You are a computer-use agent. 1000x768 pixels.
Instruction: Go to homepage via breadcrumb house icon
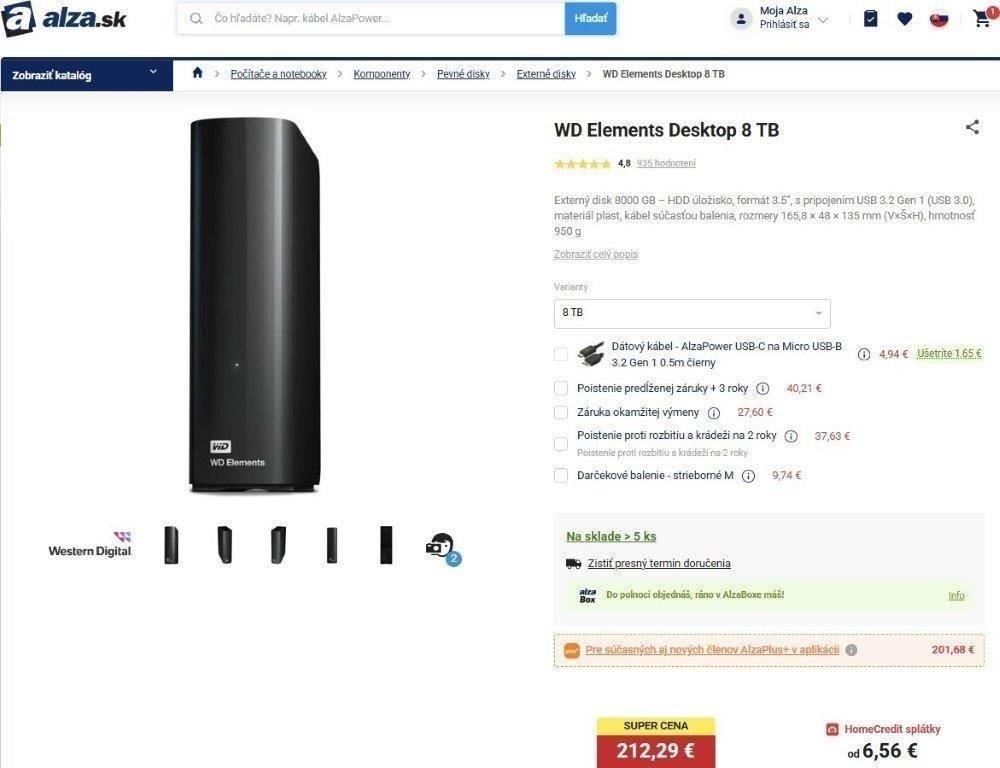pos(198,73)
